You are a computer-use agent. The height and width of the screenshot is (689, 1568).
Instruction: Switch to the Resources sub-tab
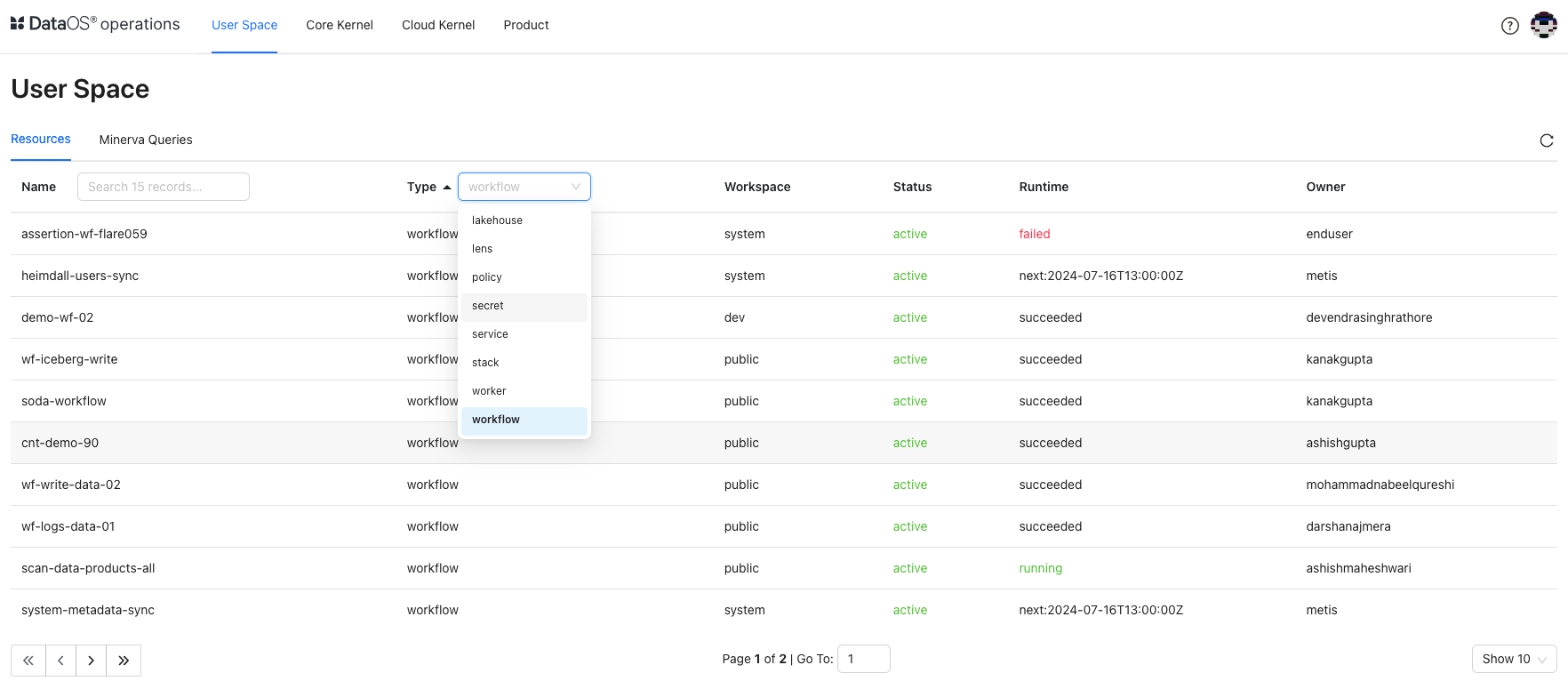pos(41,139)
